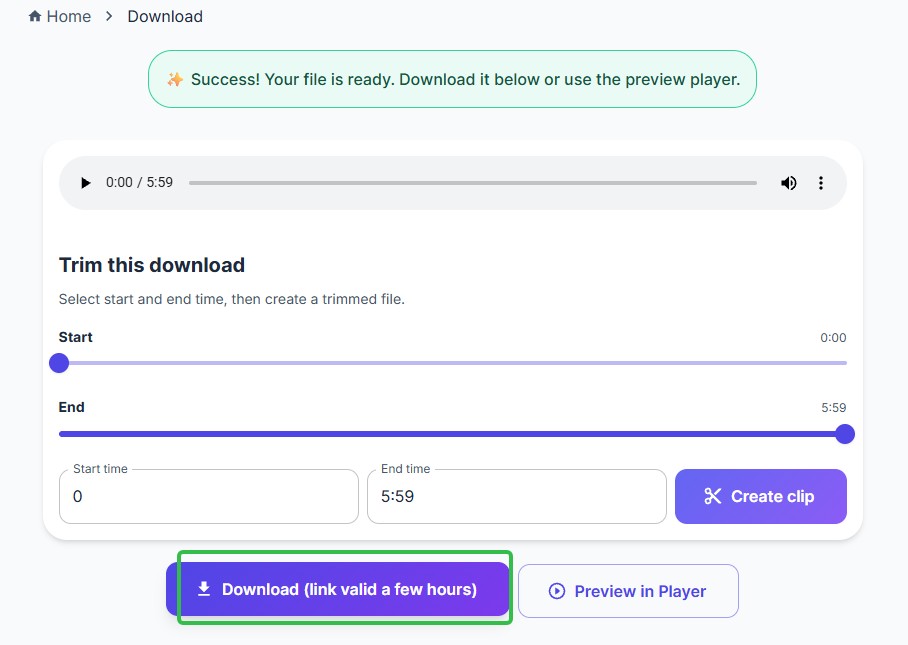Click the Download button with green outline
This screenshot has height=645, width=908.
[x=342, y=590]
